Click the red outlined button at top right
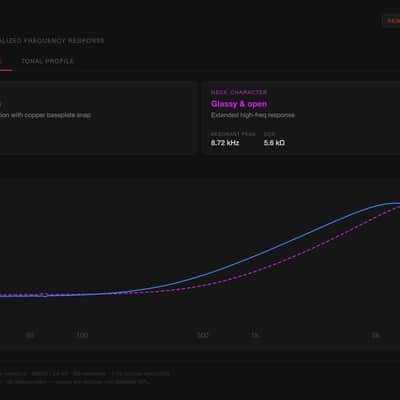The image size is (400, 400). click(392, 21)
